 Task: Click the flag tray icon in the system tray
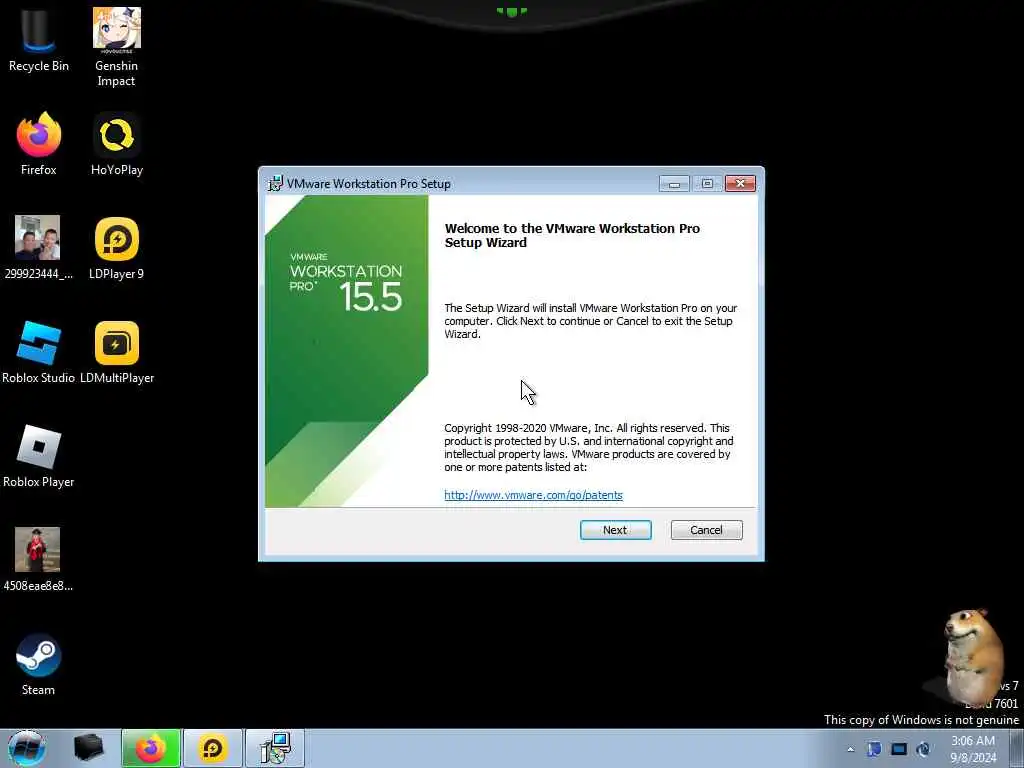tap(874, 749)
